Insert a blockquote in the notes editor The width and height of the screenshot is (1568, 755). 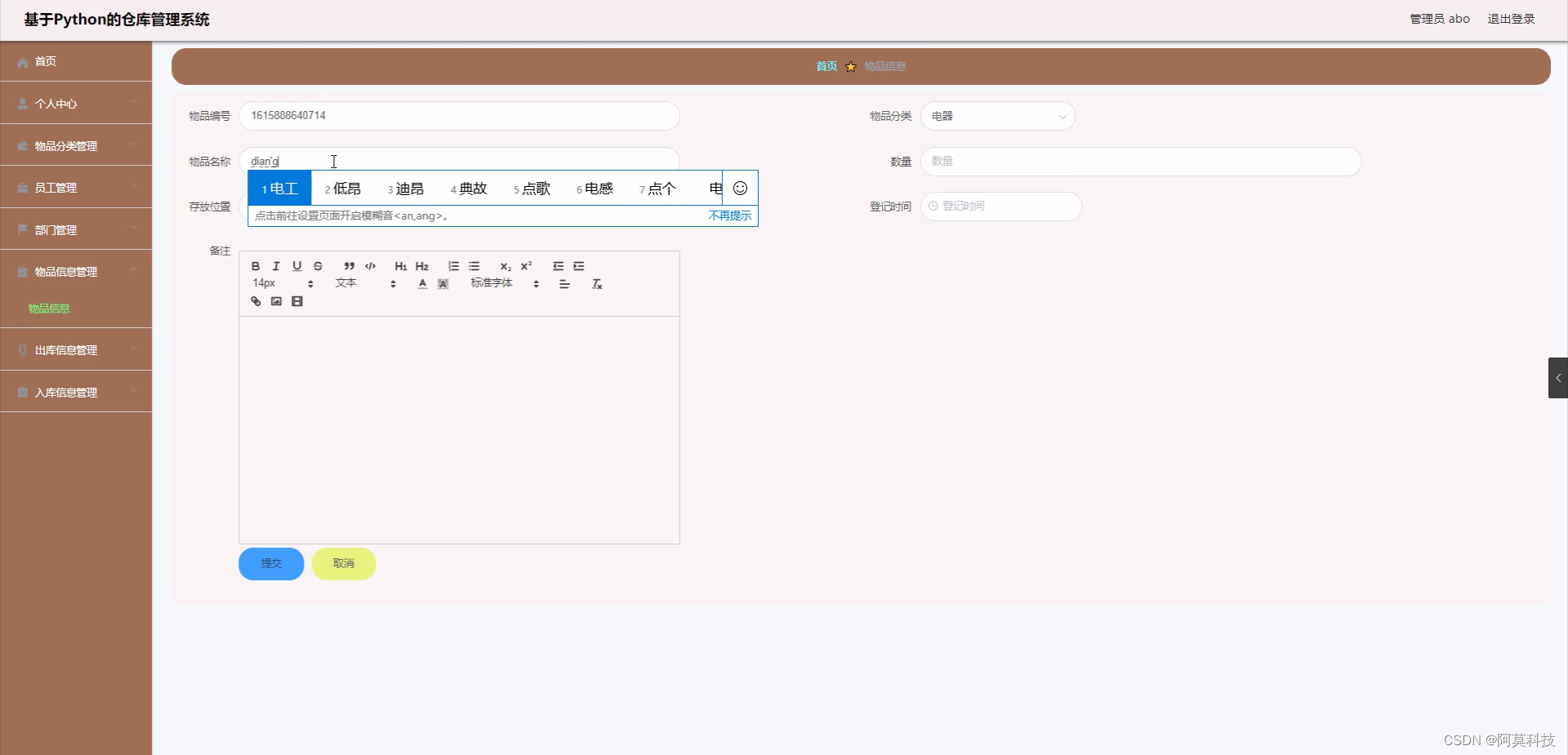click(x=349, y=266)
